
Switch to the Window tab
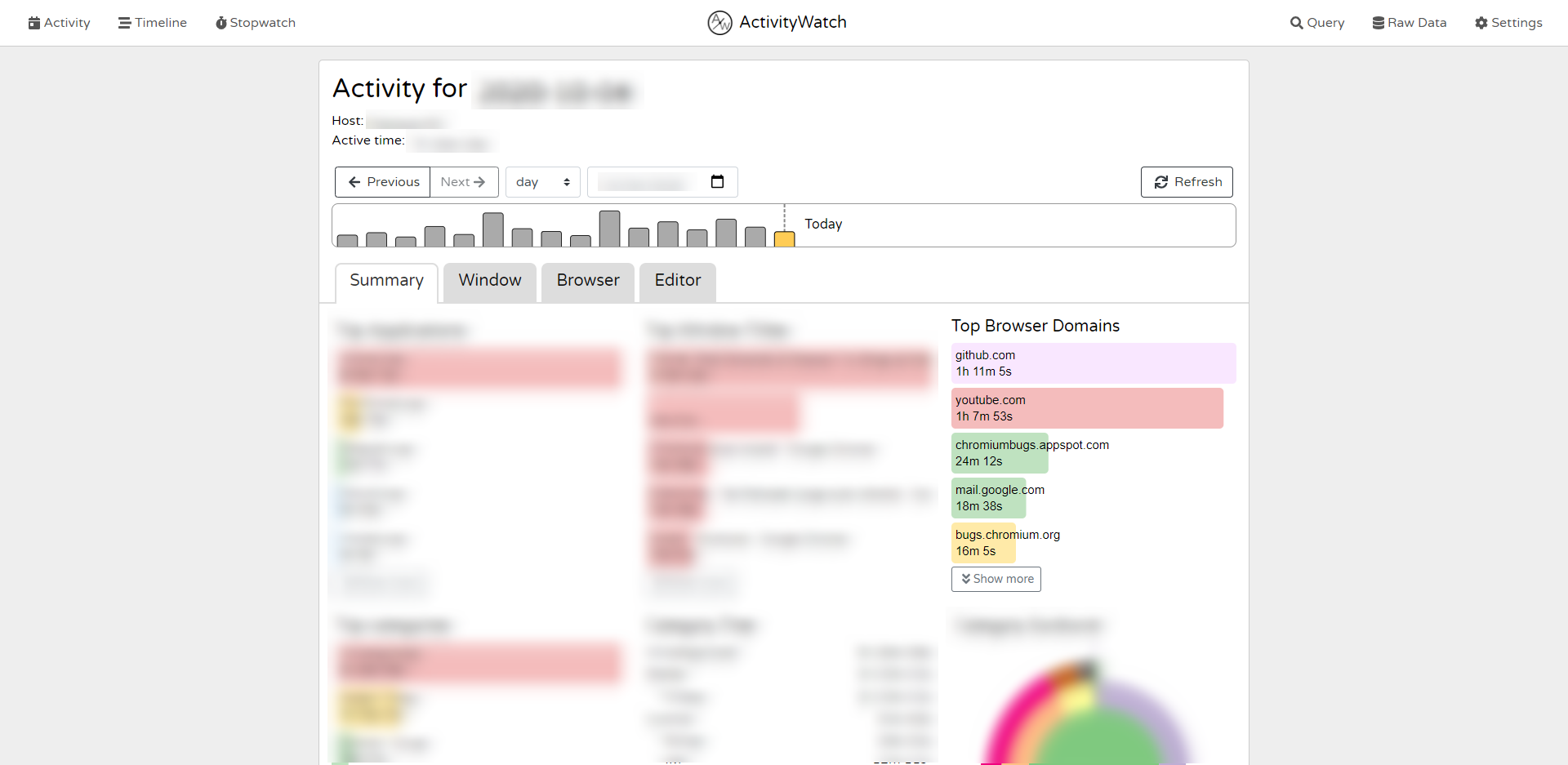(490, 282)
